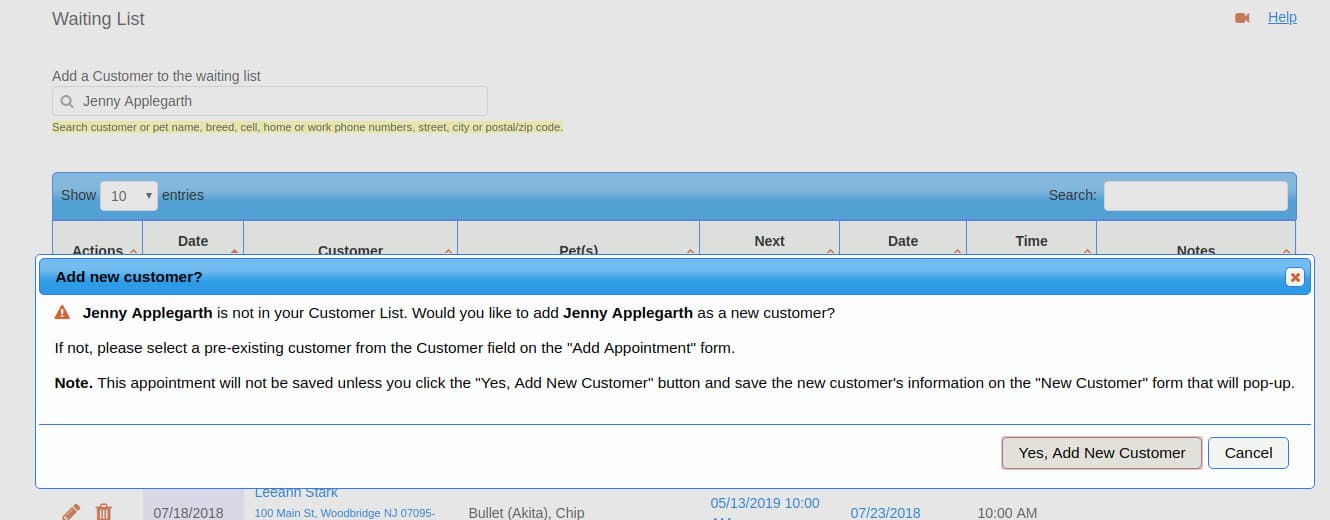Close the Add new customer dialog with X
Viewport: 1330px width, 520px height.
[1295, 277]
